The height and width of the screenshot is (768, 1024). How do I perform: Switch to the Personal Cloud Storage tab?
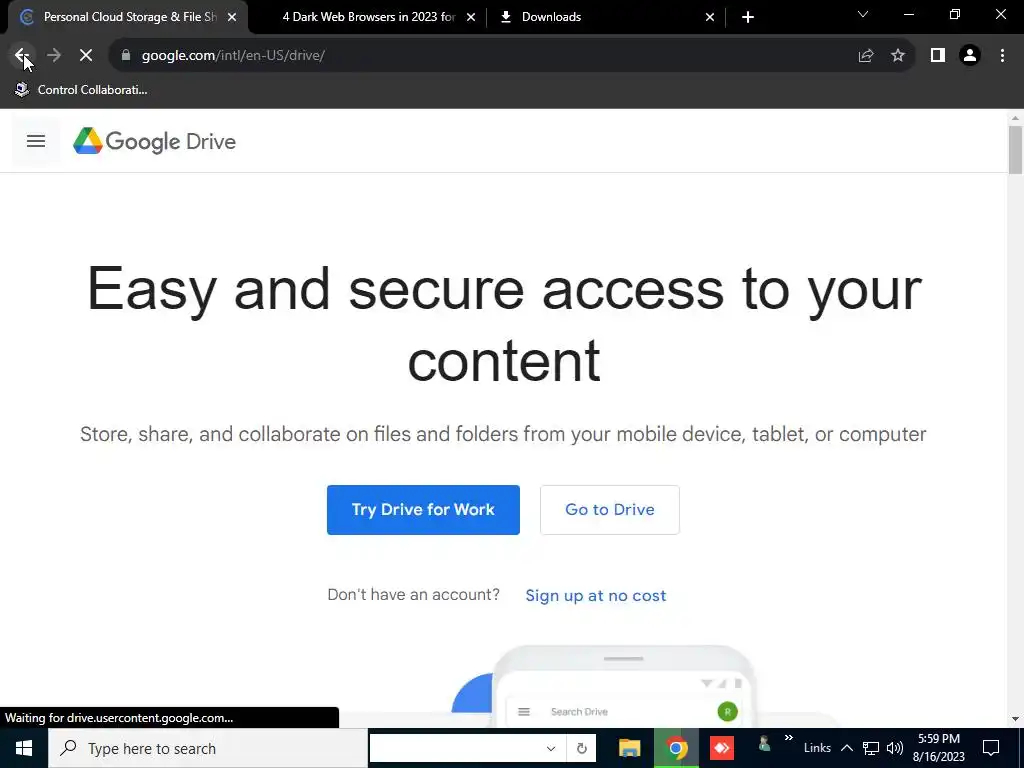coord(128,17)
